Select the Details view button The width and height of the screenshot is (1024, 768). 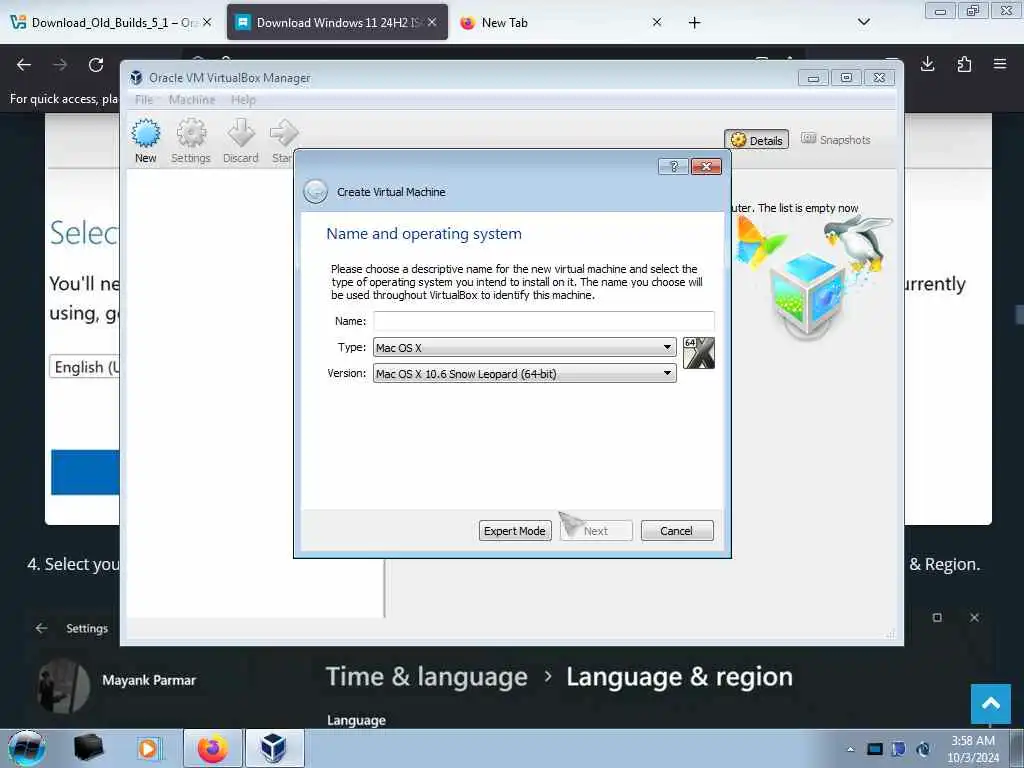pos(756,140)
